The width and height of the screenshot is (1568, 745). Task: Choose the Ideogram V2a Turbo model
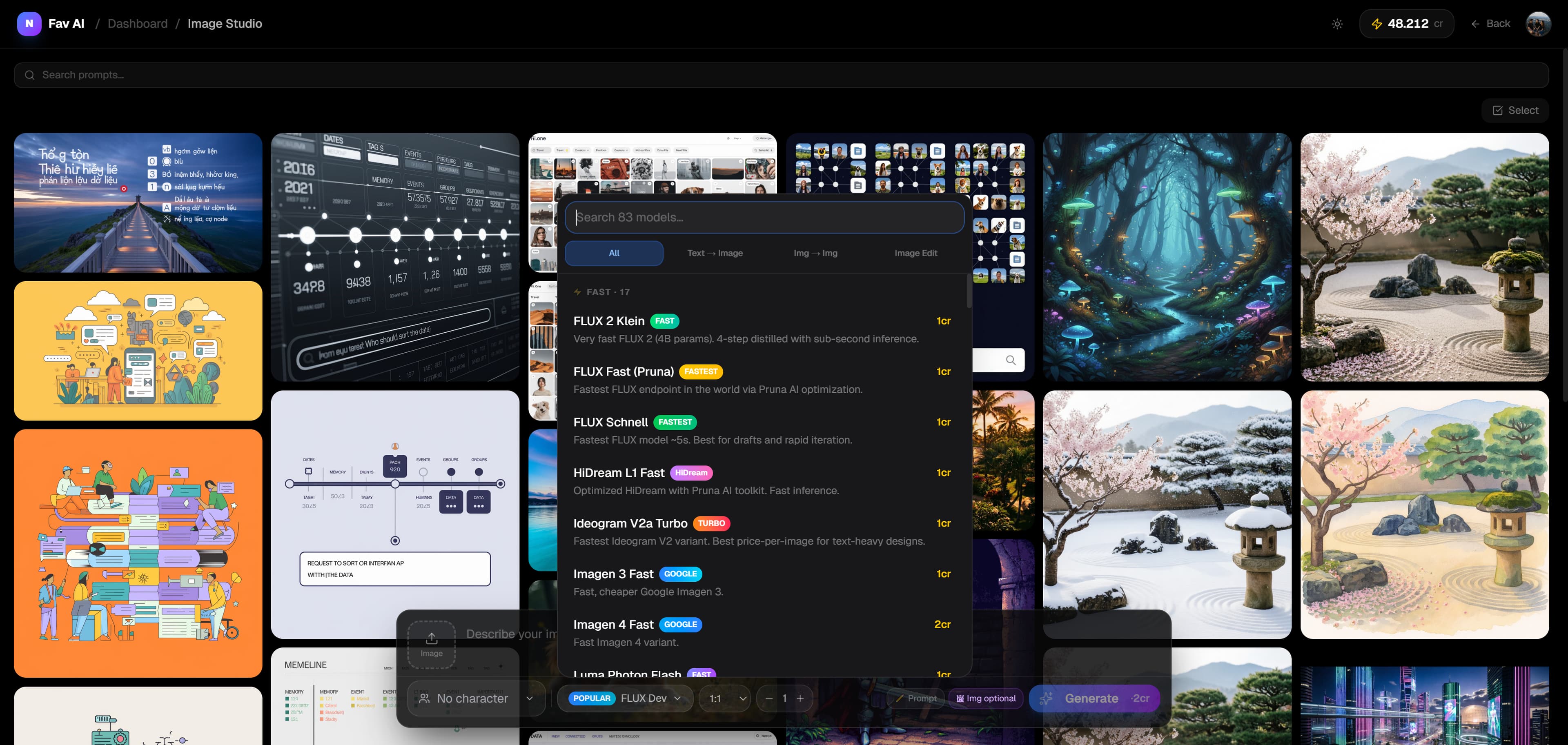[762, 532]
